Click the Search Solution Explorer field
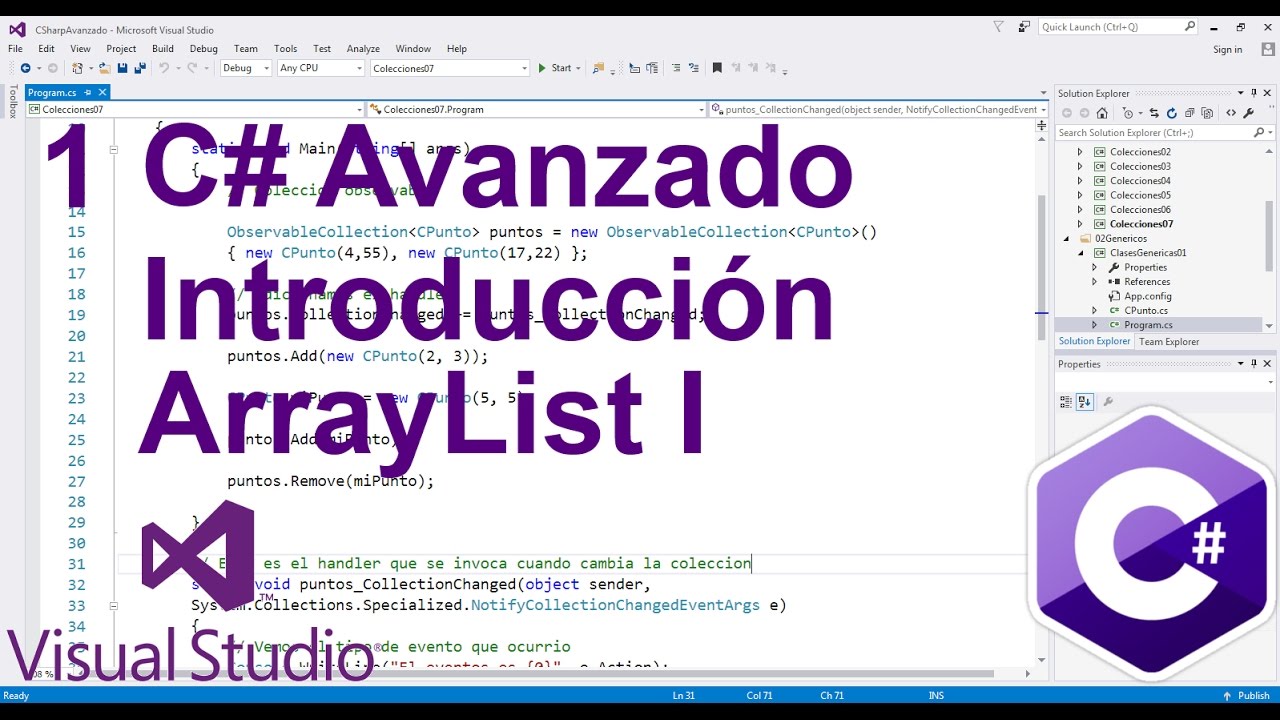 tap(1153, 132)
